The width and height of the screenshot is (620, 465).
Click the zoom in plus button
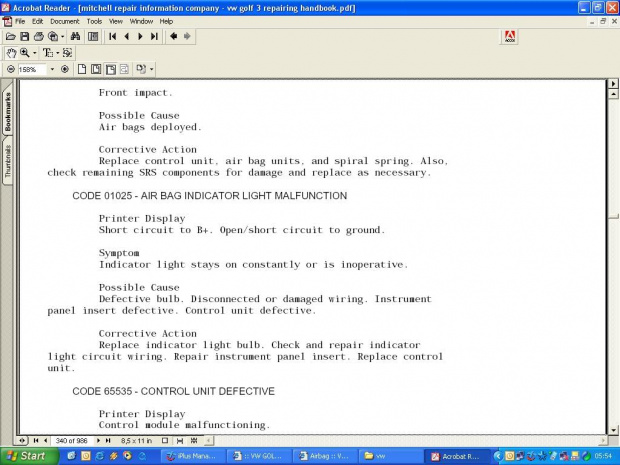[65, 69]
